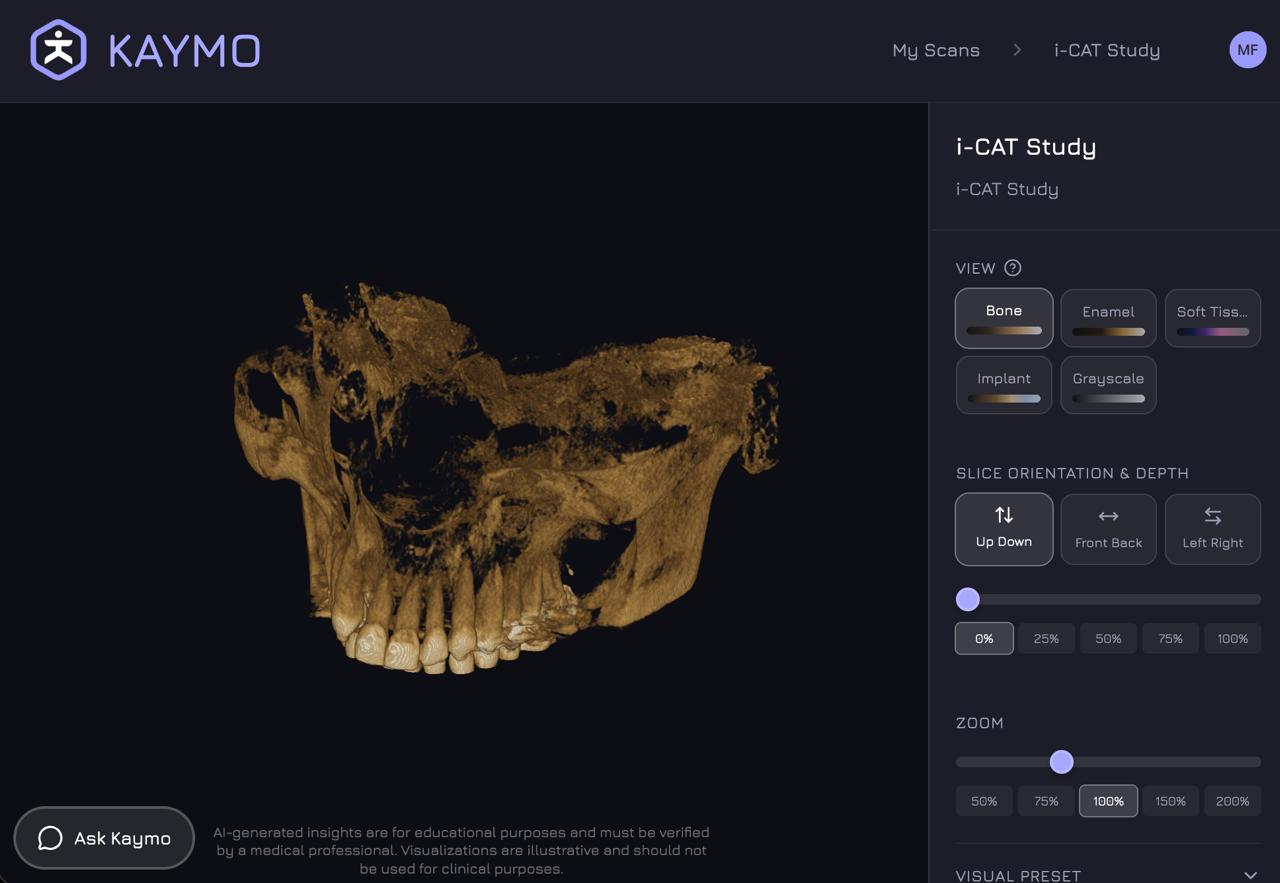Toggle the Enamel view mode

click(x=1108, y=317)
